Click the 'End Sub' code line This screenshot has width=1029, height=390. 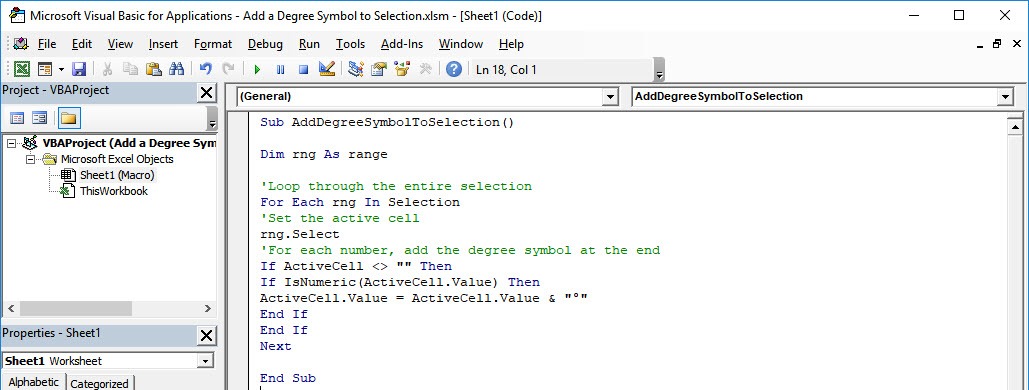[287, 378]
